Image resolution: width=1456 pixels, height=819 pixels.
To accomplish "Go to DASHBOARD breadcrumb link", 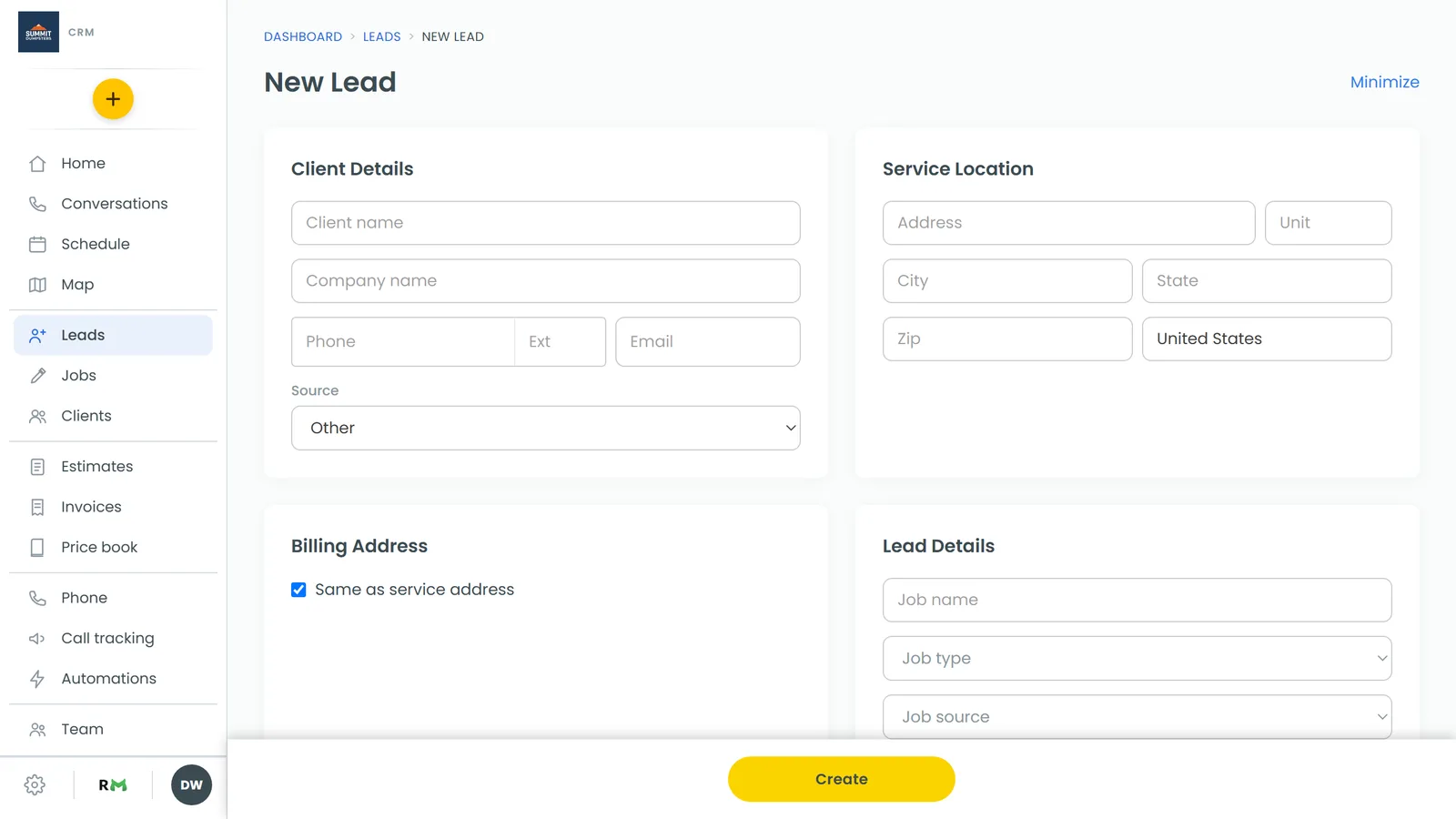I will [303, 36].
